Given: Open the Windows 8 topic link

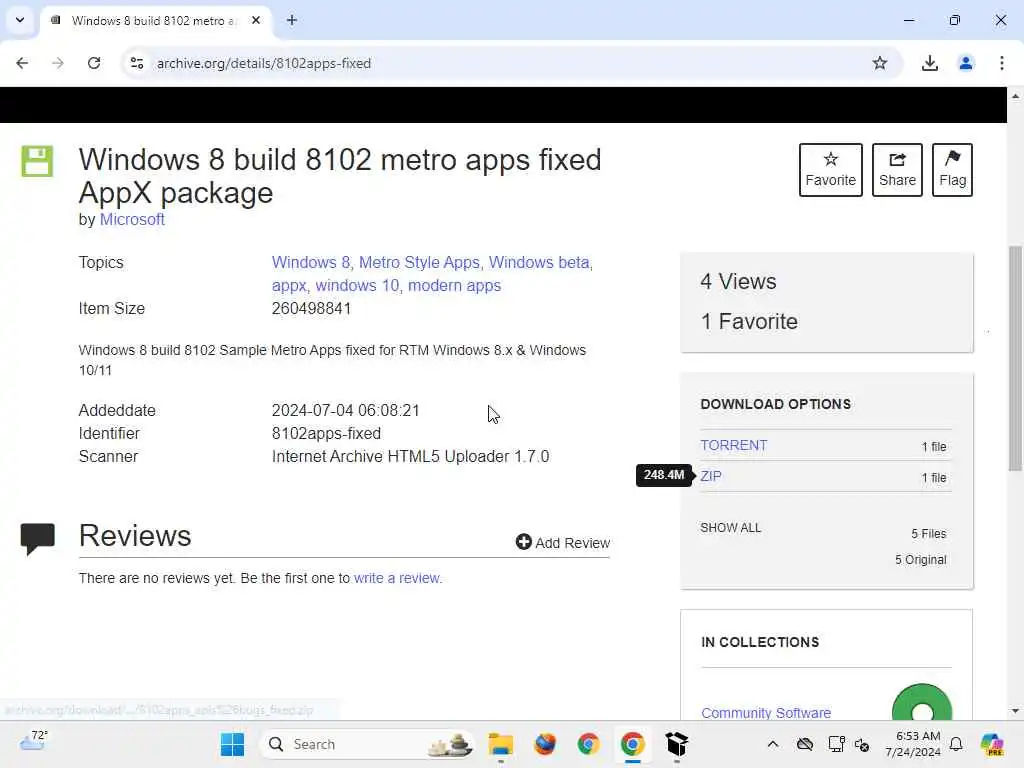Looking at the screenshot, I should pos(311,263).
